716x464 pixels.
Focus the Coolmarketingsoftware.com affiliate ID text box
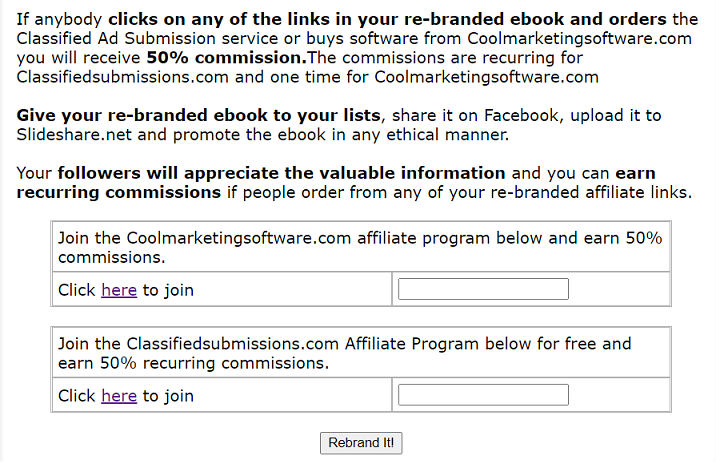[483, 289]
